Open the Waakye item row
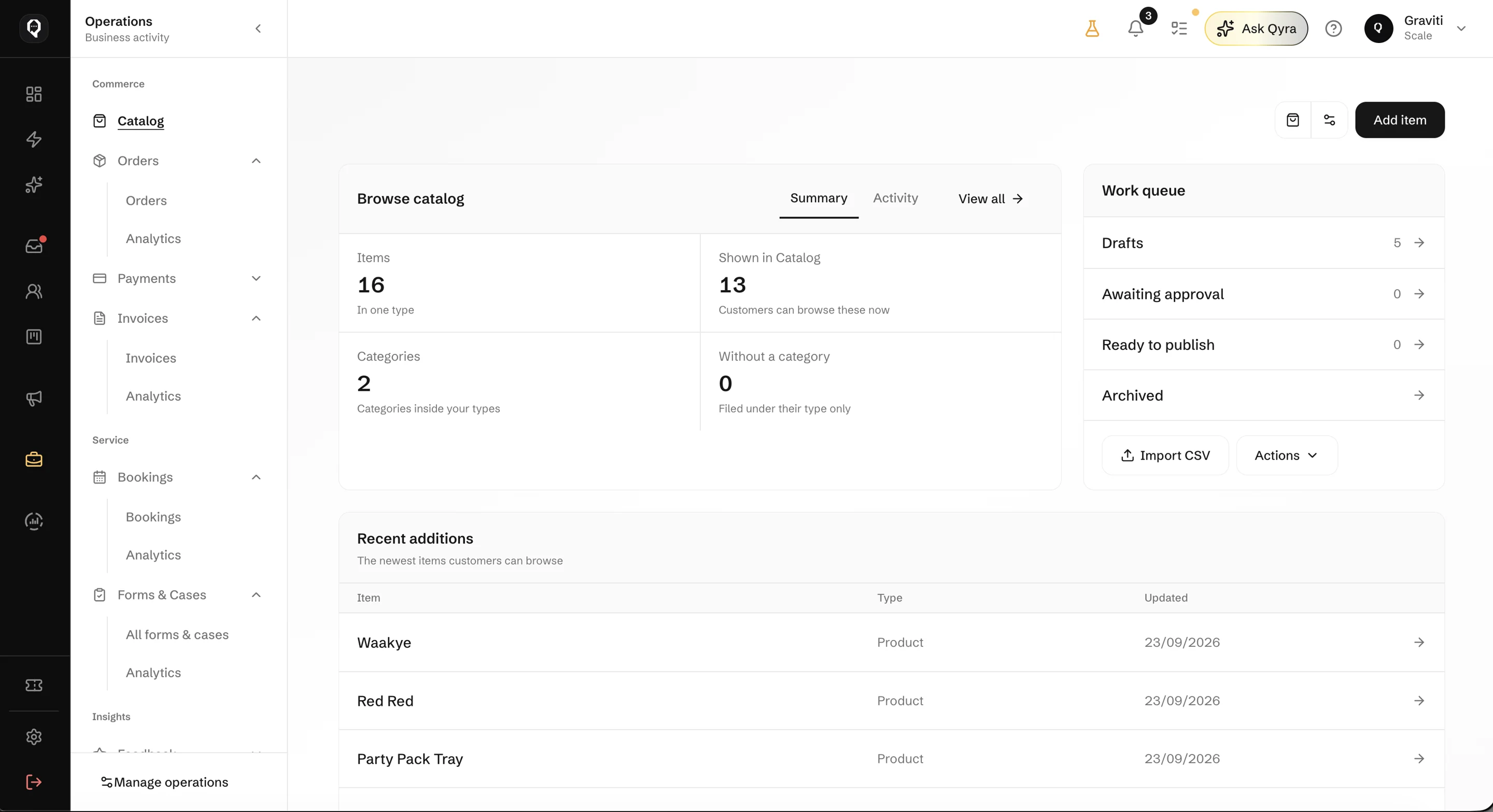This screenshot has height=812, width=1493. click(892, 643)
